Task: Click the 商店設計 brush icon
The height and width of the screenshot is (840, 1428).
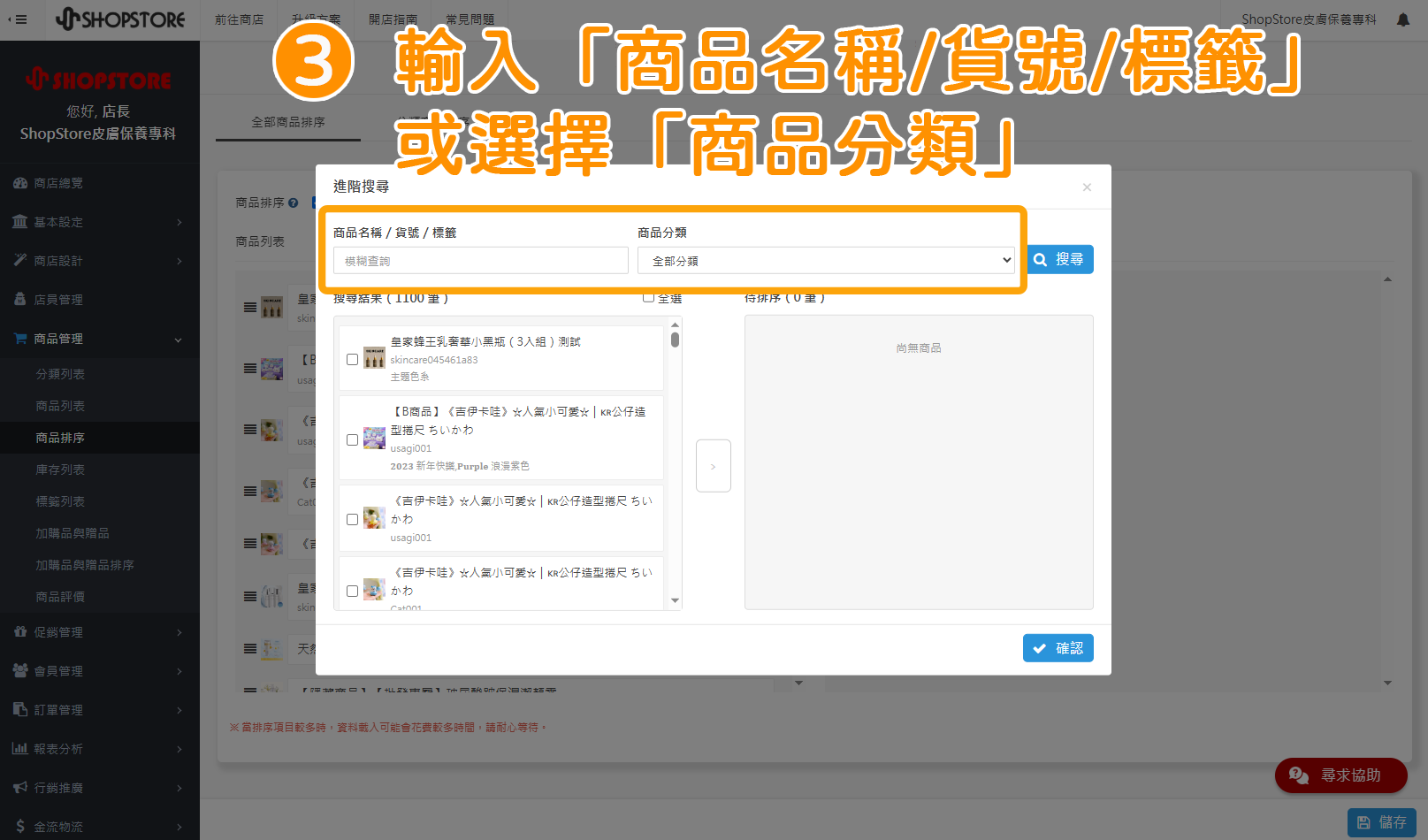Action: click(x=19, y=261)
